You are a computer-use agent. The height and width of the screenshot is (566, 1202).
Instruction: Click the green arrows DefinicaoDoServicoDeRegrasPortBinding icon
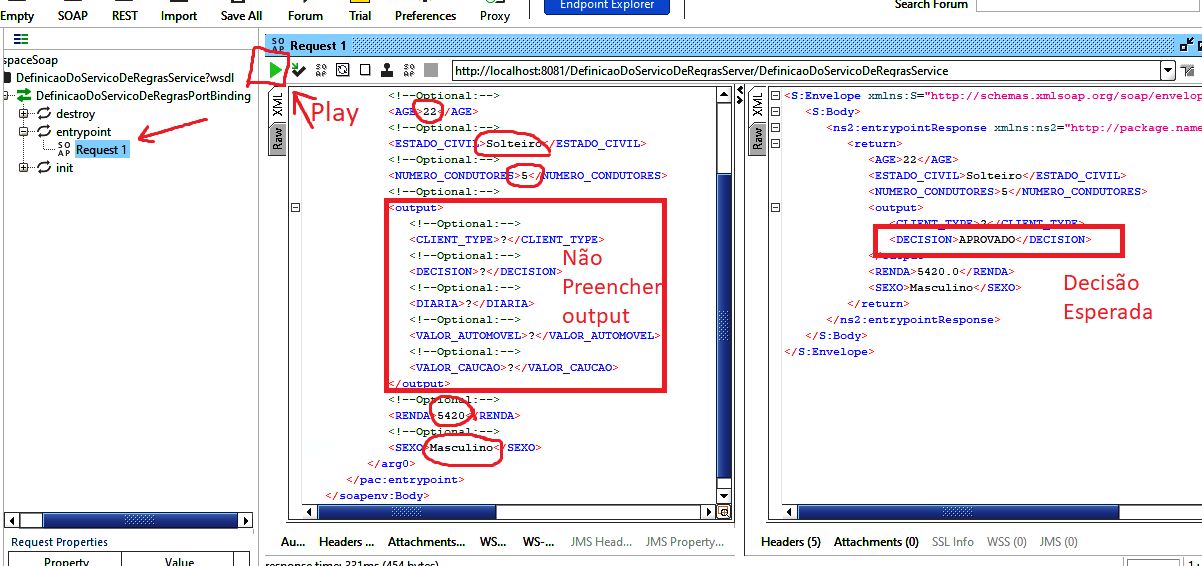tap(25, 96)
